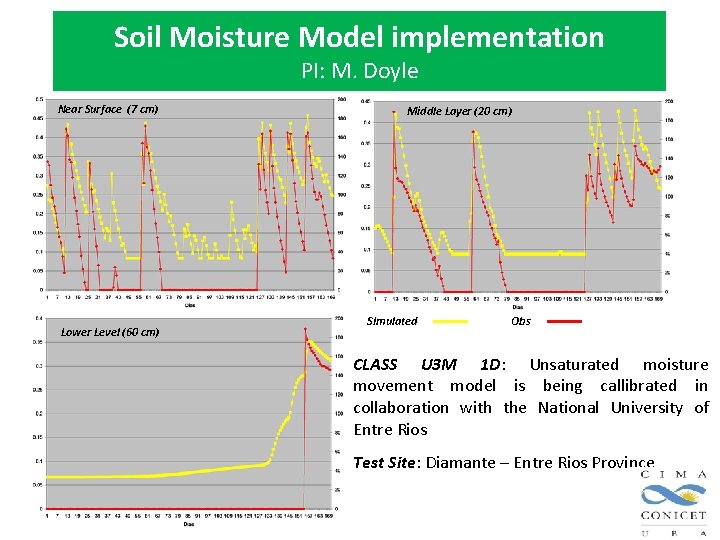Image resolution: width=720 pixels, height=540 pixels.
Task: Click the 'CONICET' lettering in logo
Action: coord(674,515)
